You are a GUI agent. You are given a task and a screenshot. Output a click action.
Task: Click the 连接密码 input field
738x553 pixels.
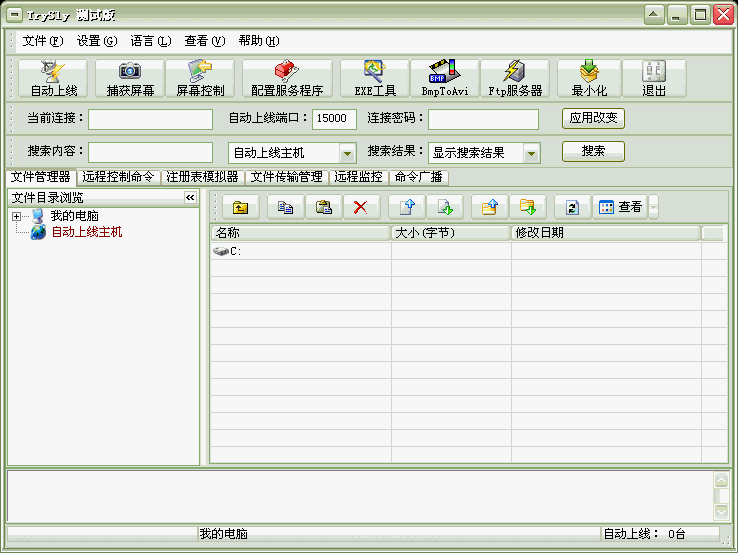[483, 119]
